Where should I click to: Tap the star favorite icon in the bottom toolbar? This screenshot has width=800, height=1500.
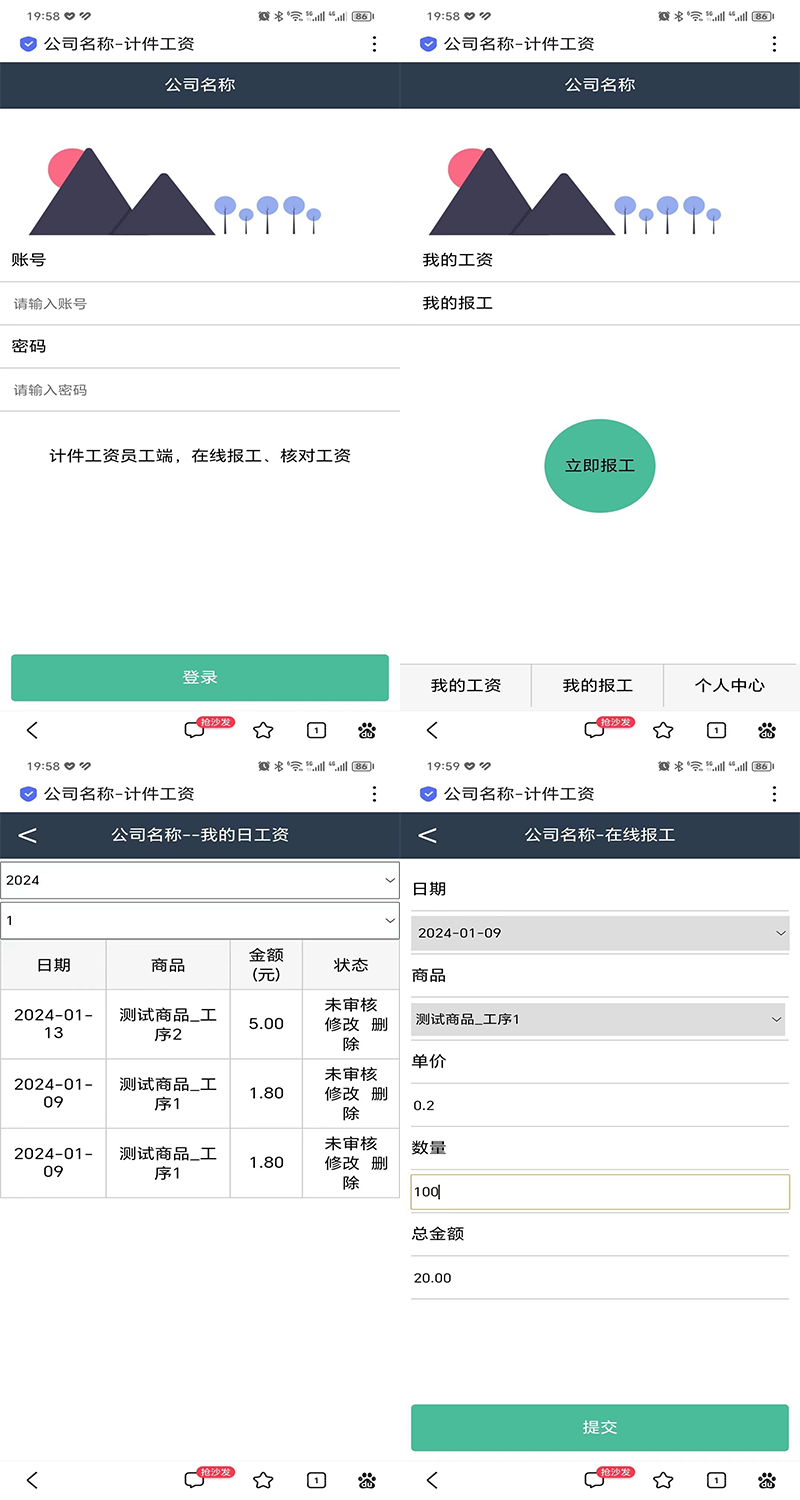263,730
